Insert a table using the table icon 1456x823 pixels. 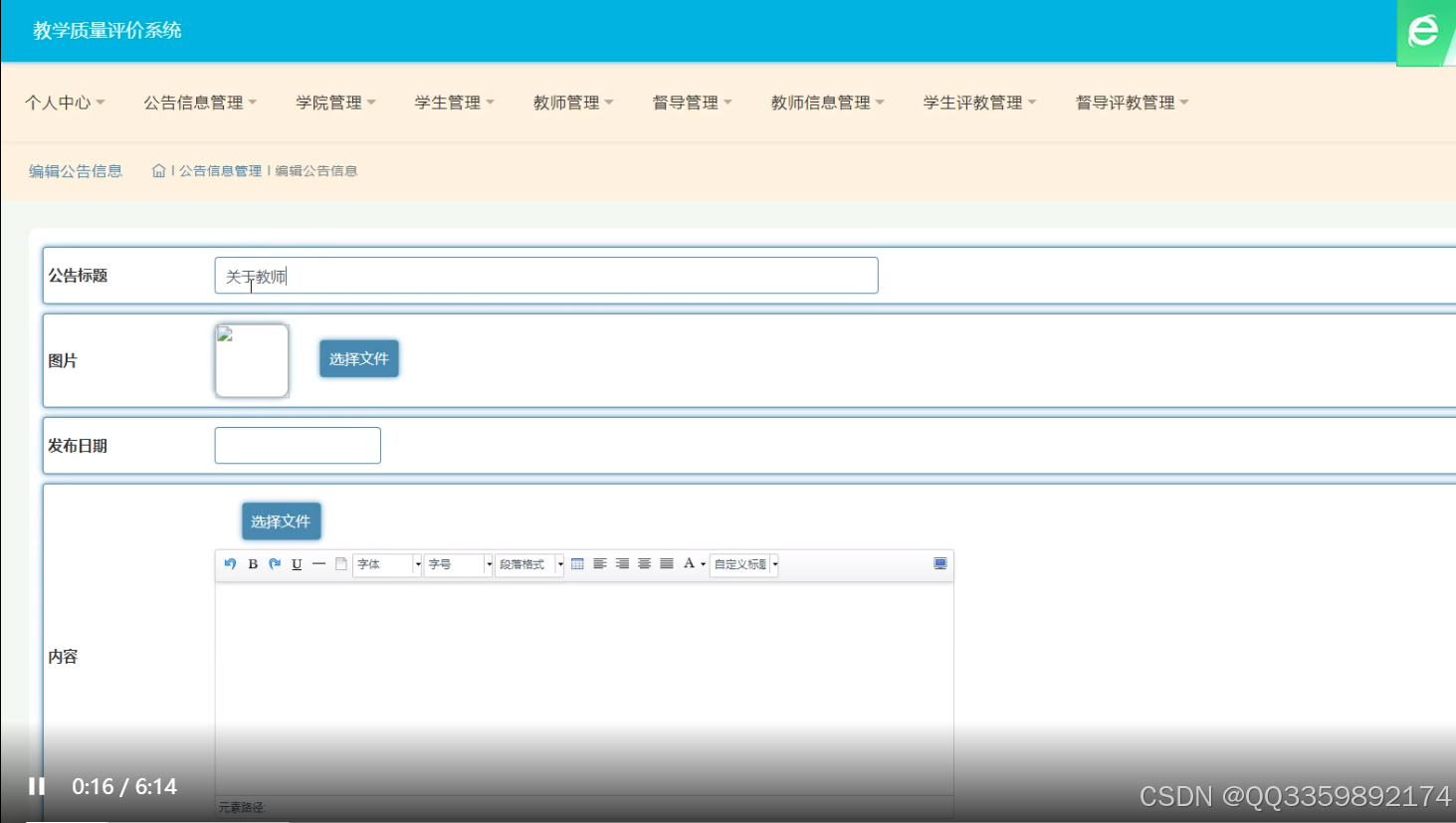pyautogui.click(x=577, y=563)
